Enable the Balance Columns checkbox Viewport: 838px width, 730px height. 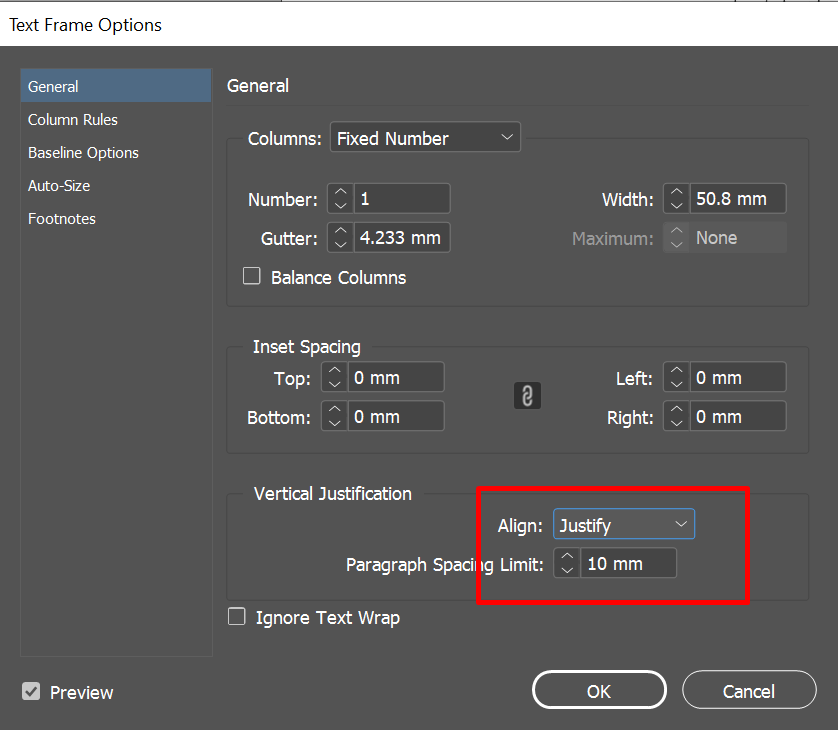point(252,276)
